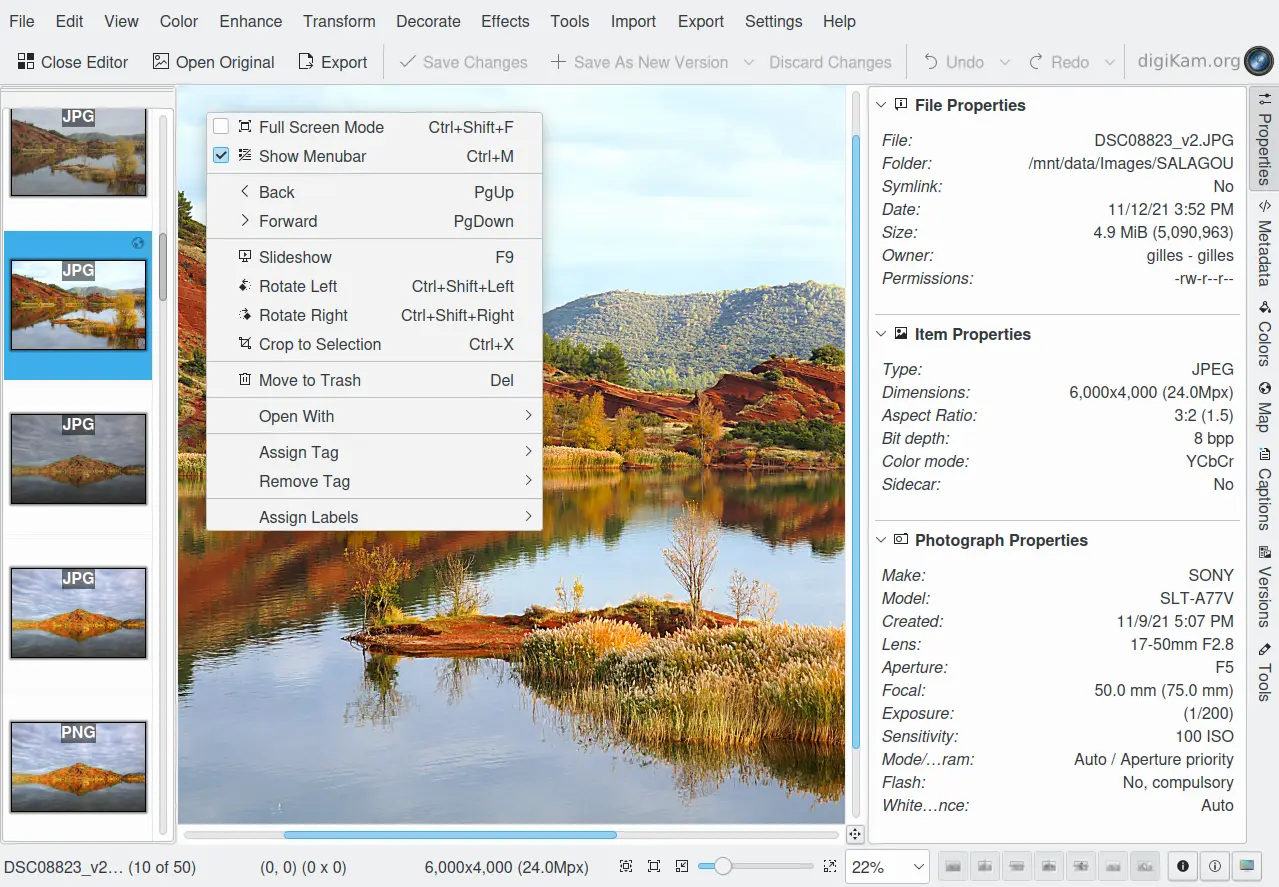Click the digiKam.org logo icon
Image resolution: width=1279 pixels, height=887 pixels.
pyautogui.click(x=1256, y=61)
